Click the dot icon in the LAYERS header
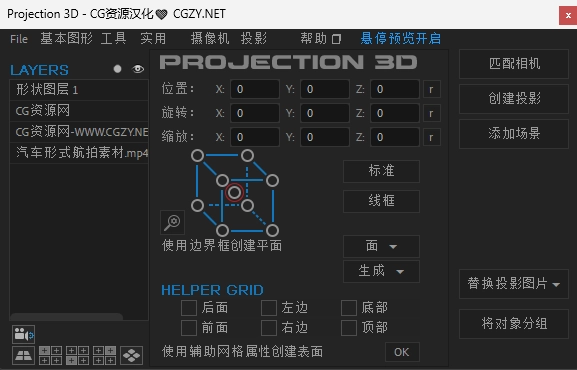Image resolution: width=577 pixels, height=370 pixels. pos(117,69)
